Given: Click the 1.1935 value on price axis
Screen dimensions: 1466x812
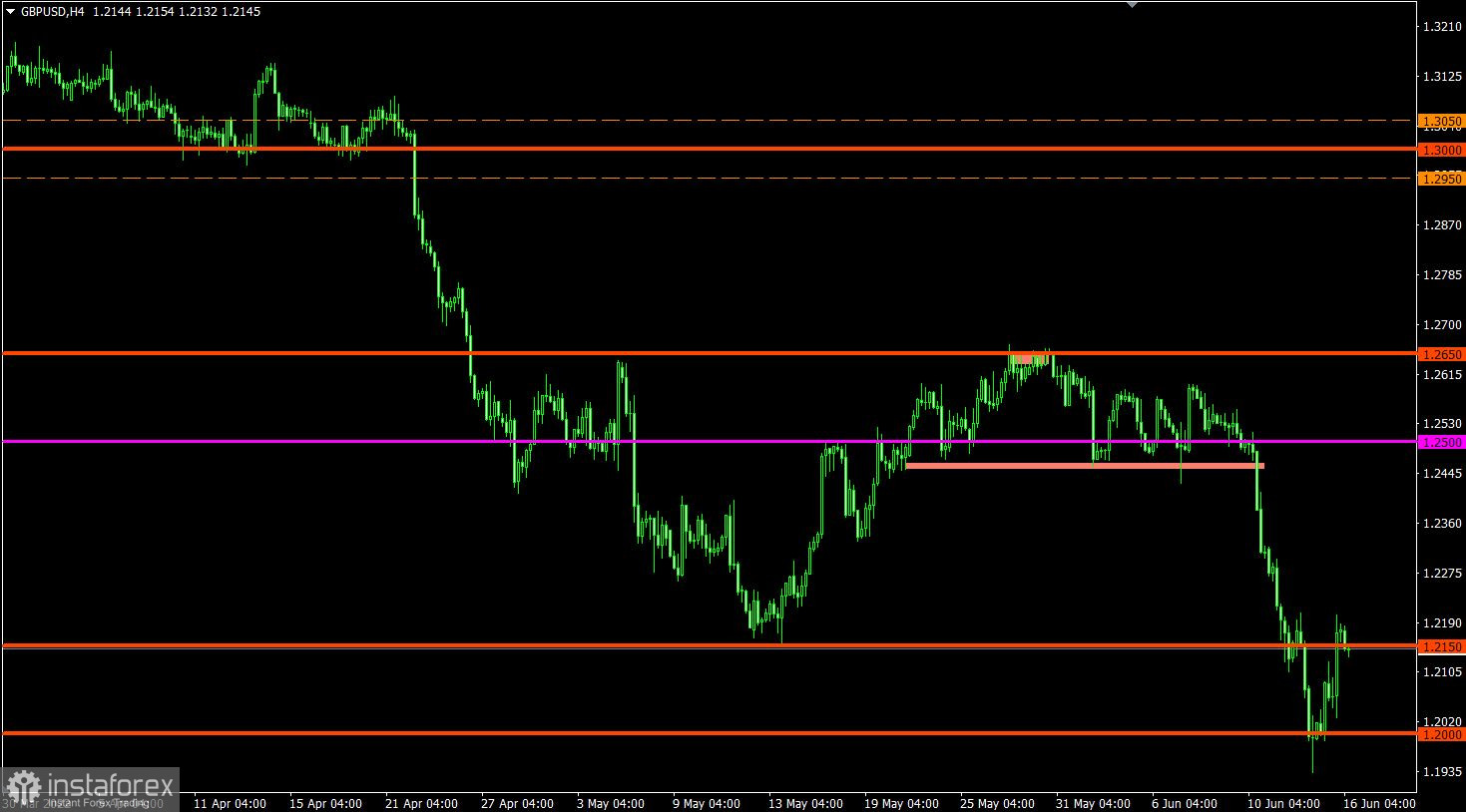Looking at the screenshot, I should coord(1443,772).
